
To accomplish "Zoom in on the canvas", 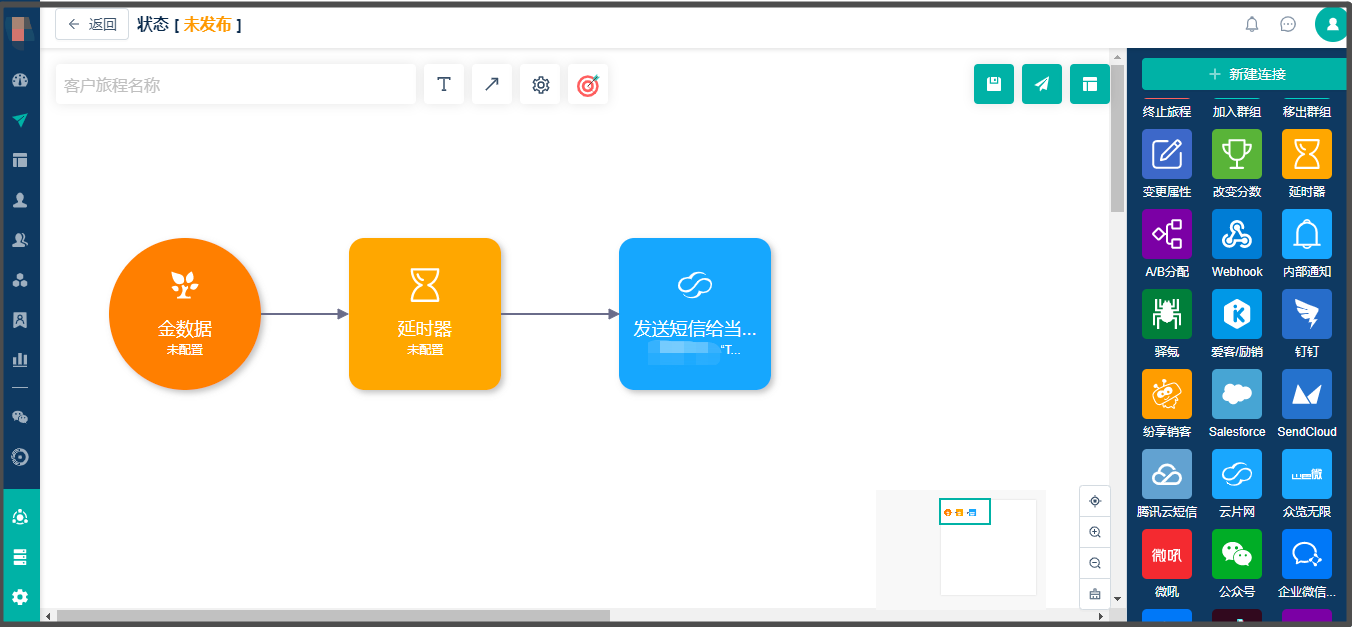I will tap(1095, 532).
